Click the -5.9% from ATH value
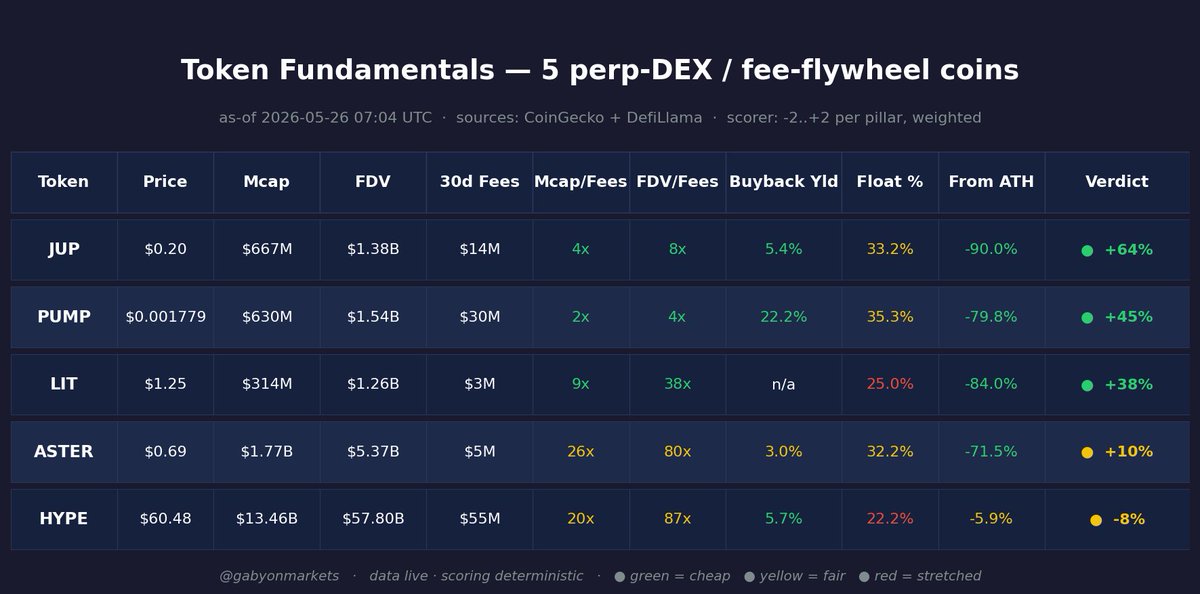The width and height of the screenshot is (1200, 594). [991, 520]
